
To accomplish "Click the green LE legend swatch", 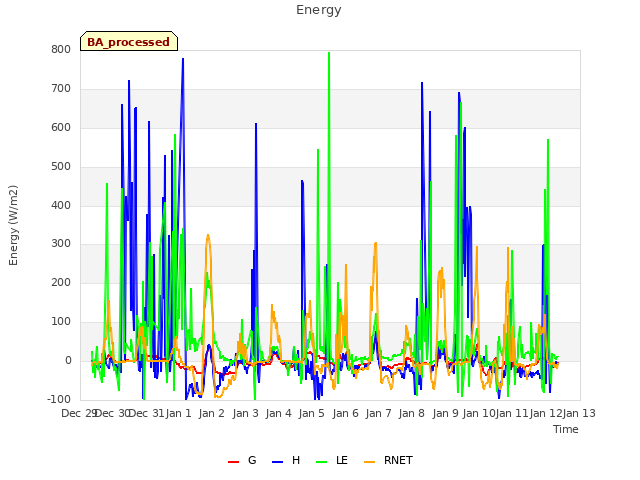I will [322, 462].
